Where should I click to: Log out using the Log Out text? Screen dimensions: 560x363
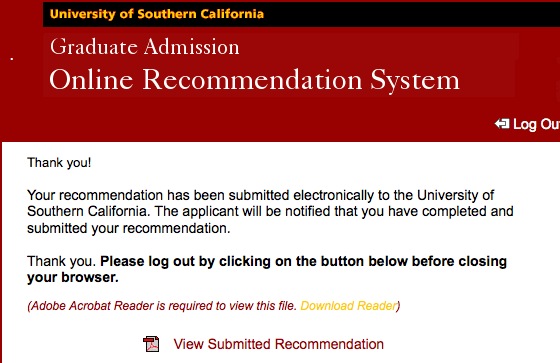[536, 124]
